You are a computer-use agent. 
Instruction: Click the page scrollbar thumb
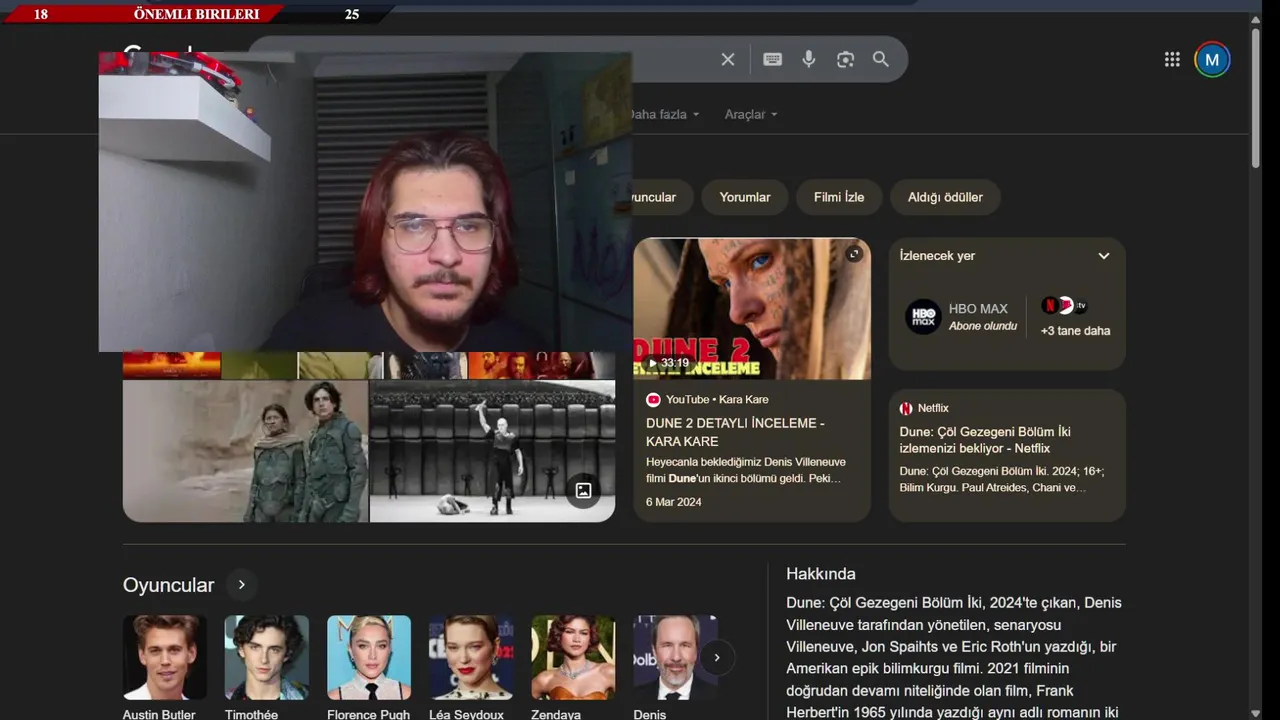coord(1256,100)
